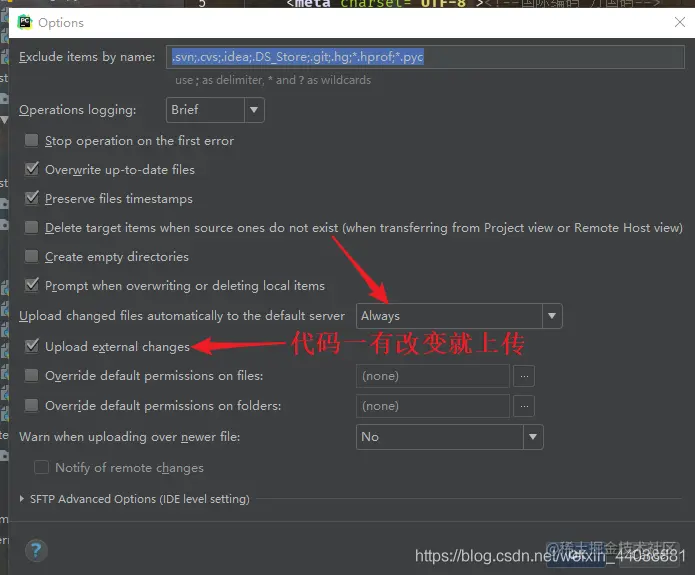Screen dimensions: 695x575
Task: Open the Operations logging Brief dropdown
Action: pos(215,110)
